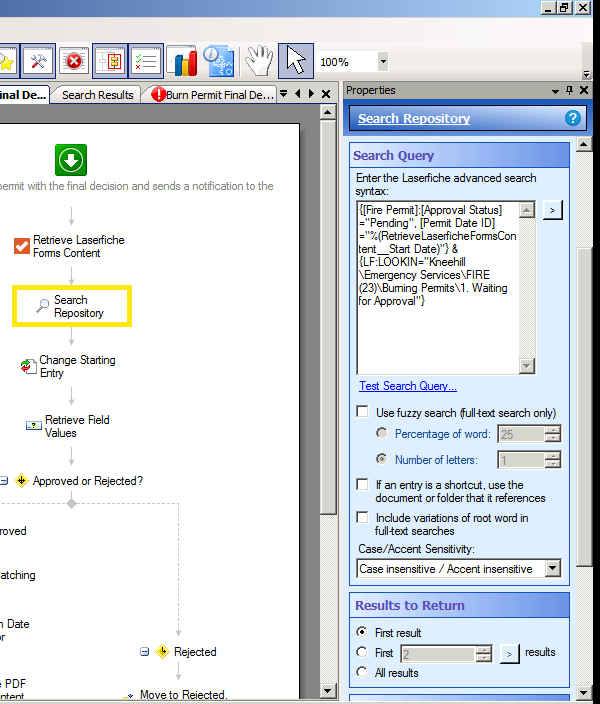Open token menu beside search query box
The width and height of the screenshot is (600, 704).
[552, 210]
